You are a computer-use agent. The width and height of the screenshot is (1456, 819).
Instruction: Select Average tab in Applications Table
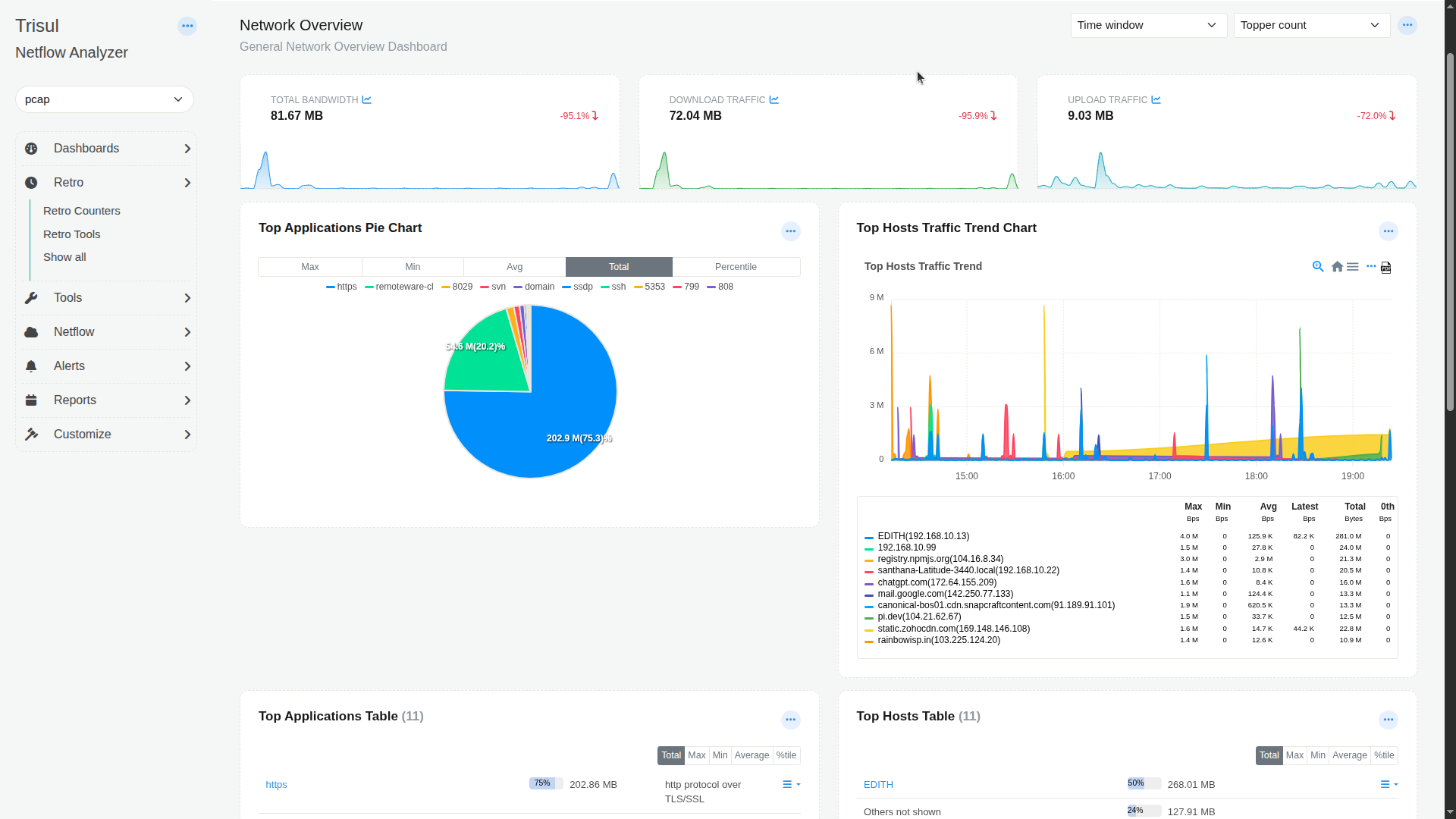coord(752,755)
